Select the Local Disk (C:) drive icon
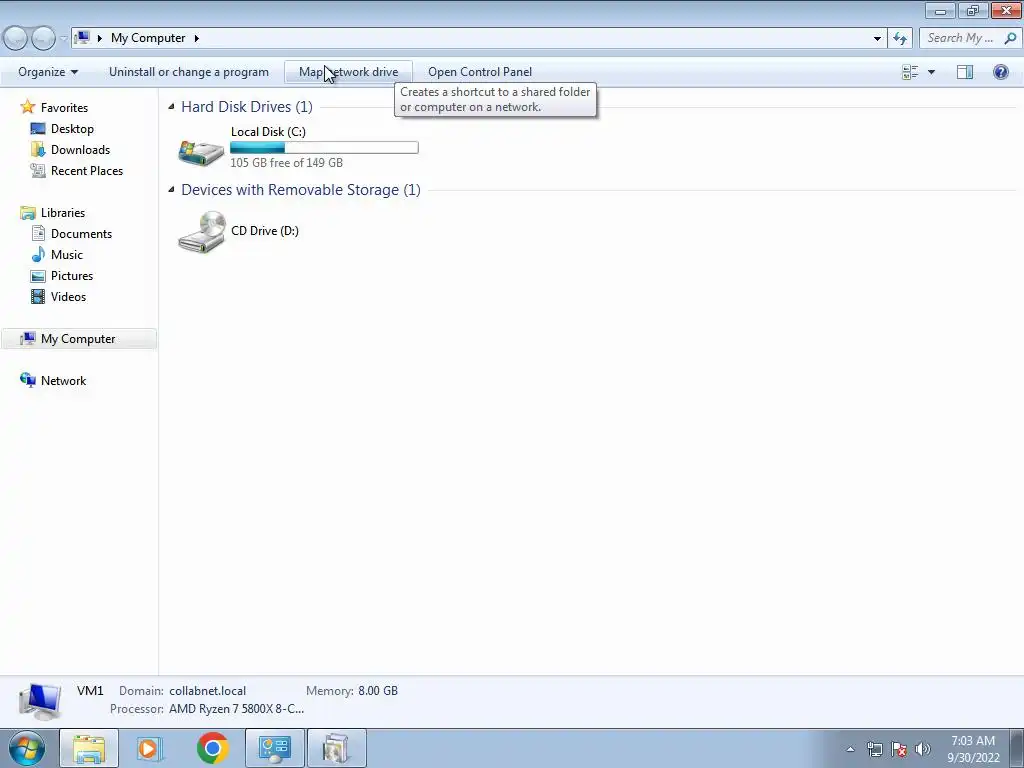The image size is (1024, 768). click(x=201, y=152)
